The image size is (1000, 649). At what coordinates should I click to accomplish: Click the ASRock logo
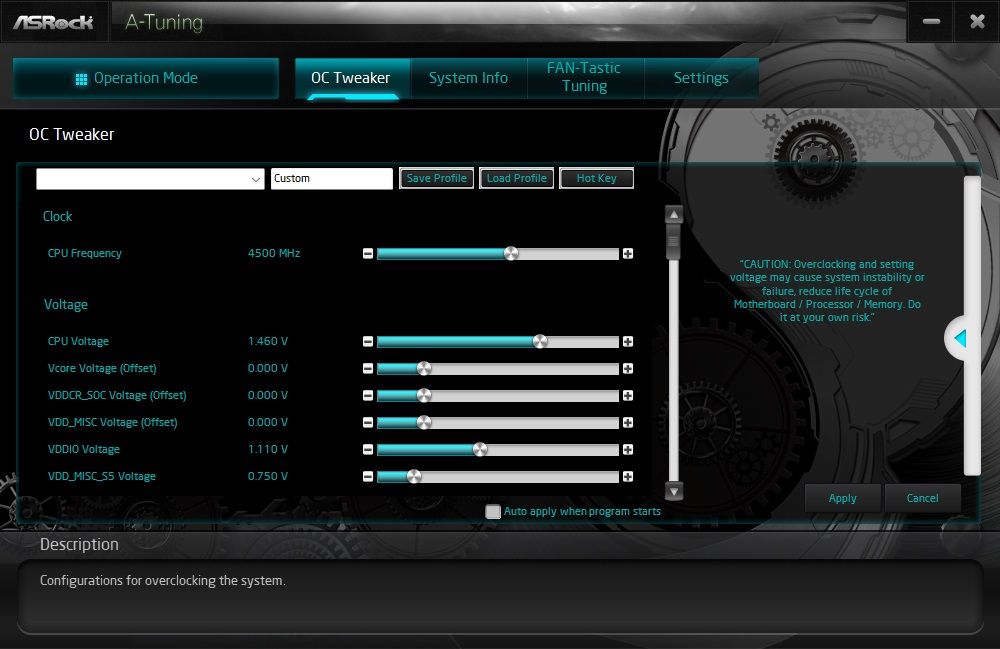coord(54,22)
